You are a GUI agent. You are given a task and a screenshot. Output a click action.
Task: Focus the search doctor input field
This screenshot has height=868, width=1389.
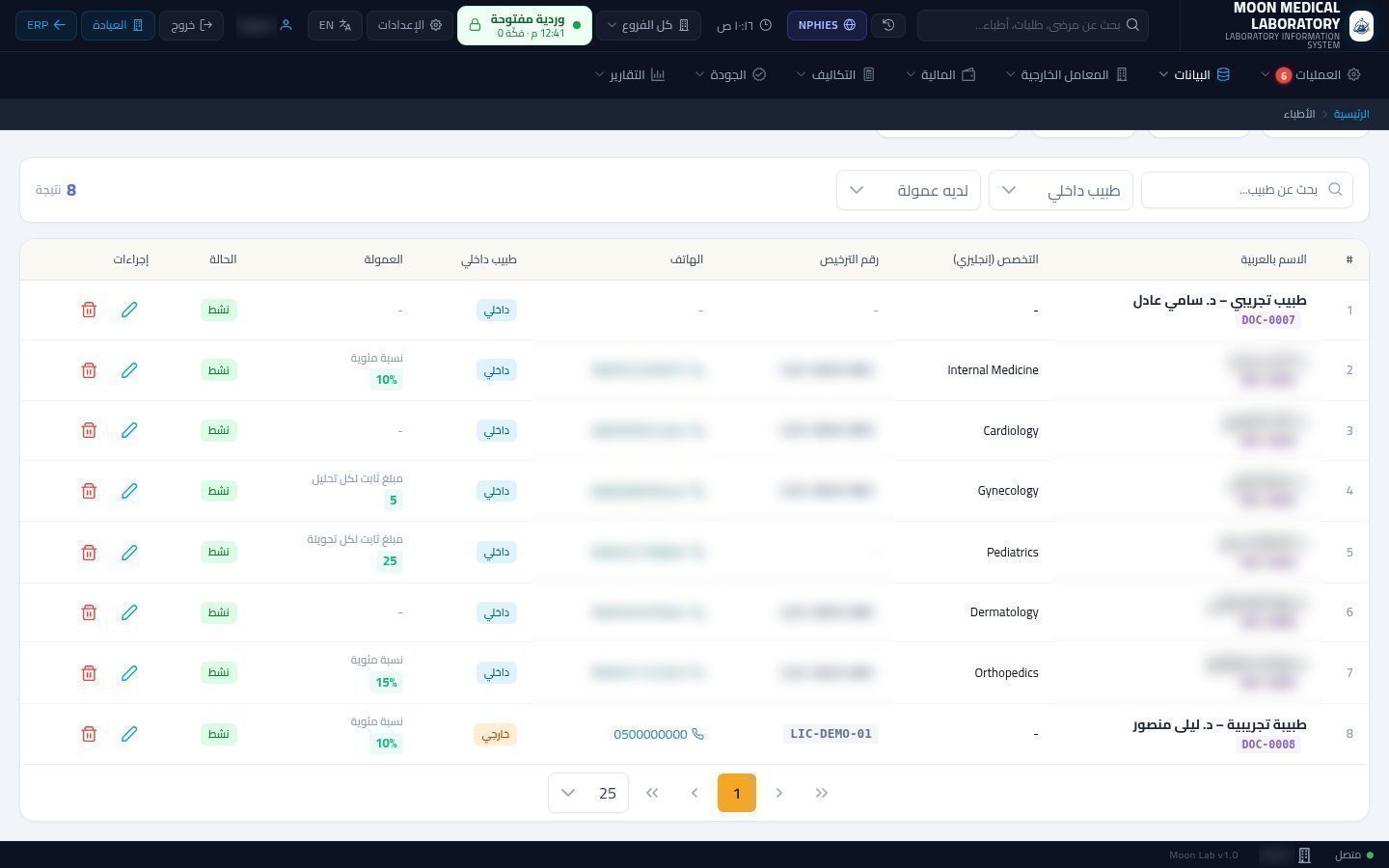1247,190
